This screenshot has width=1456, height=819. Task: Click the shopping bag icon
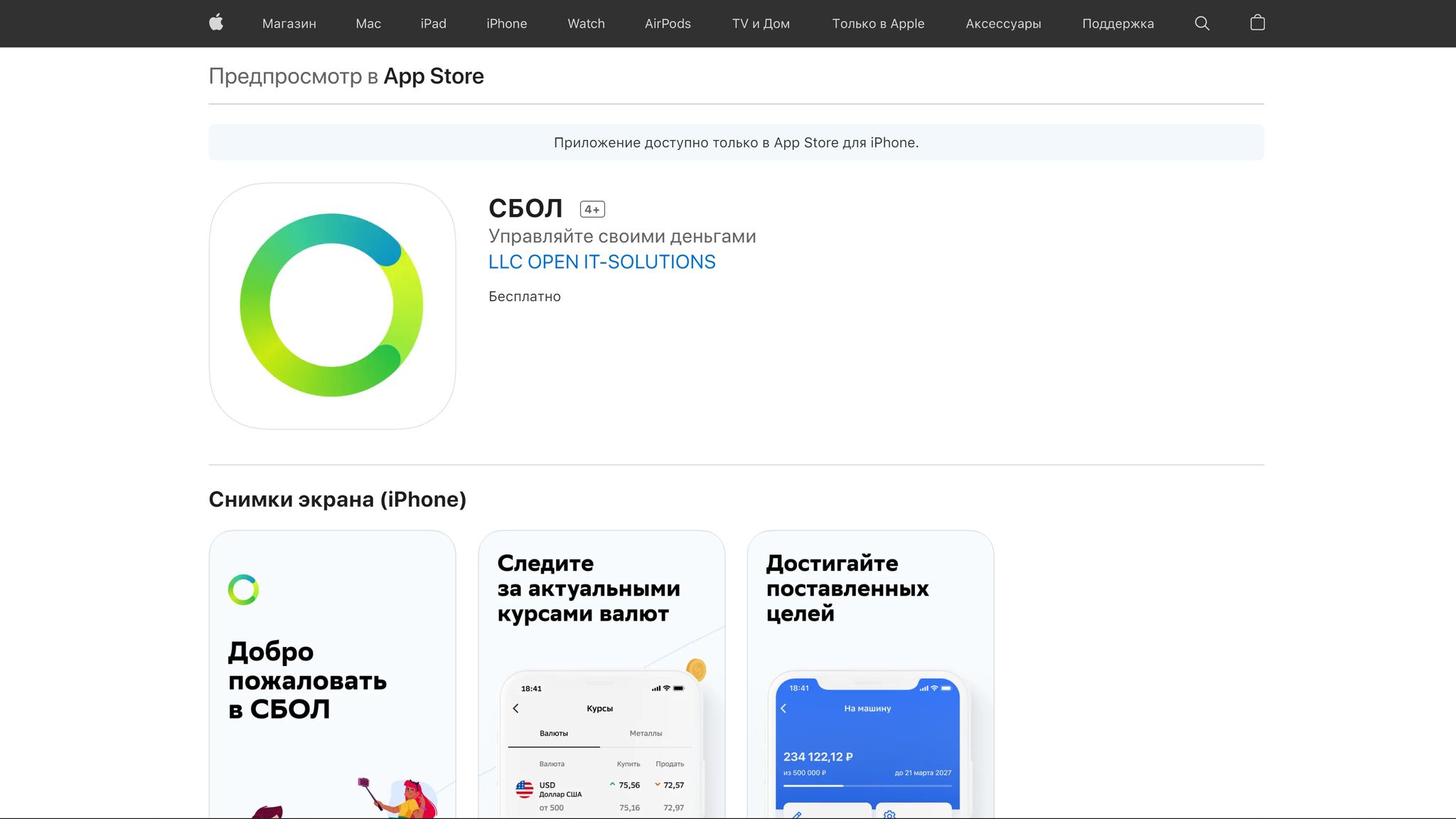click(1258, 23)
